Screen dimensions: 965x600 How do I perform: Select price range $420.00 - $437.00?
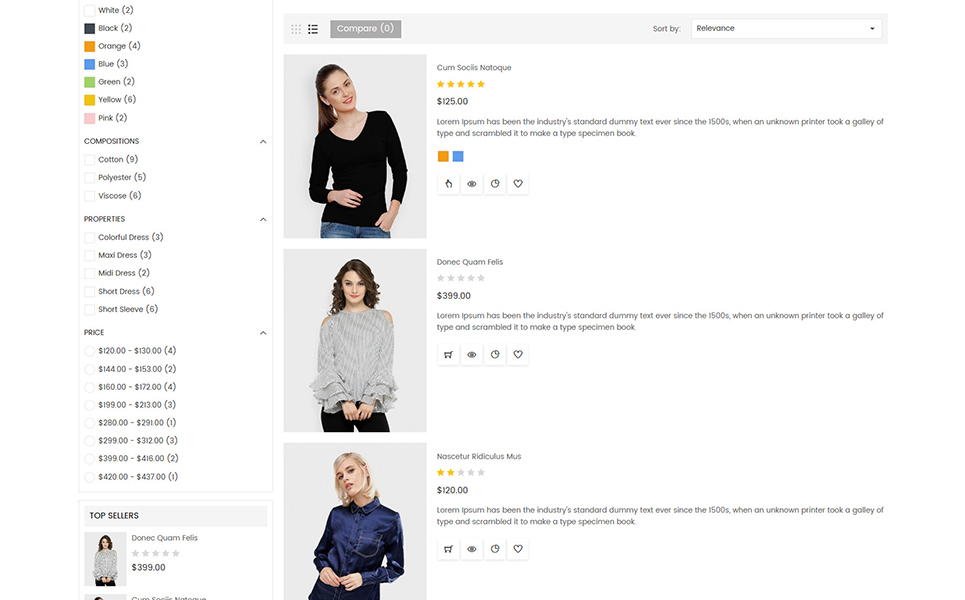click(x=89, y=478)
